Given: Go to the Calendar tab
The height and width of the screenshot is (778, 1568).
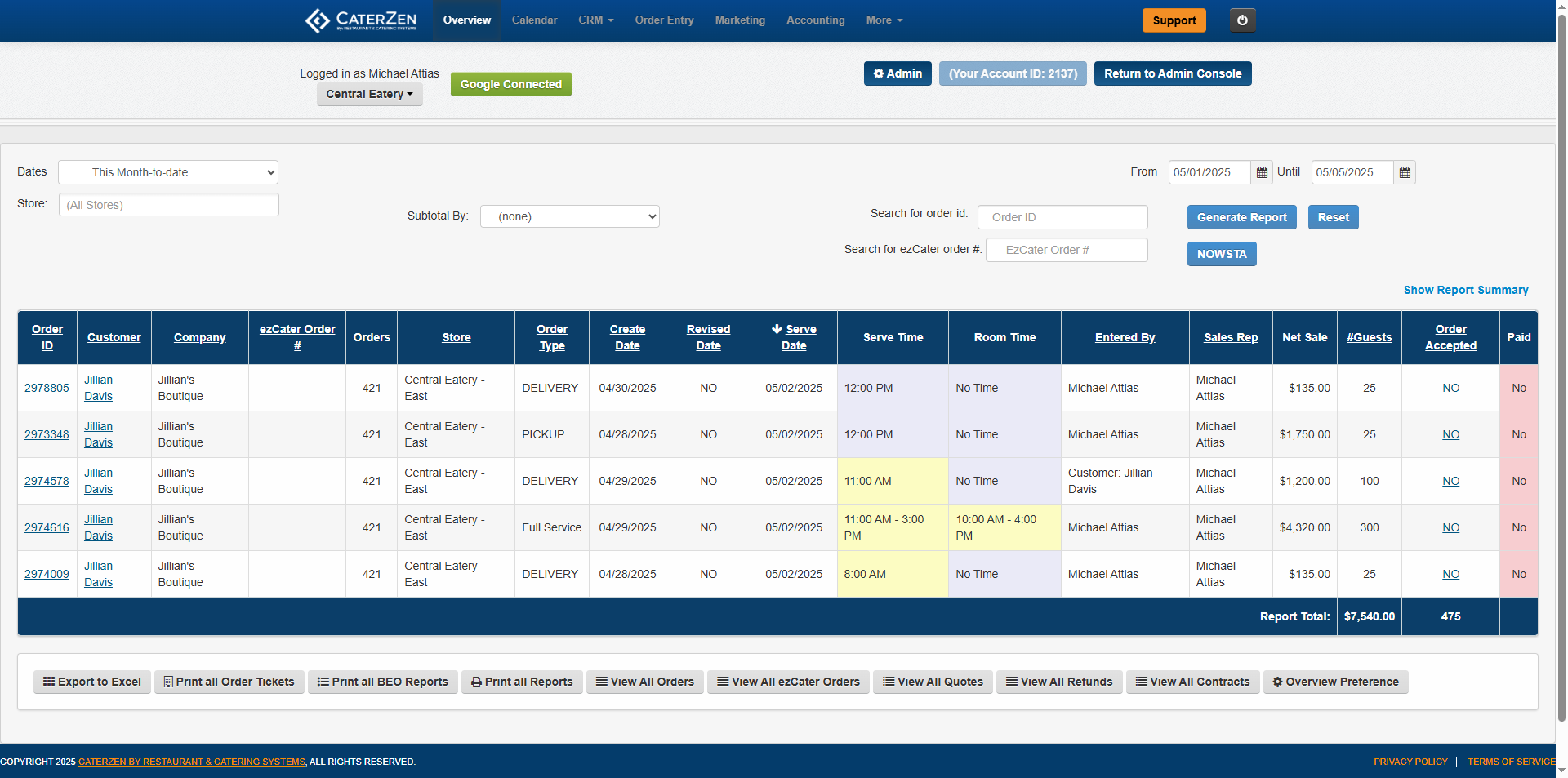Looking at the screenshot, I should pyautogui.click(x=534, y=20).
